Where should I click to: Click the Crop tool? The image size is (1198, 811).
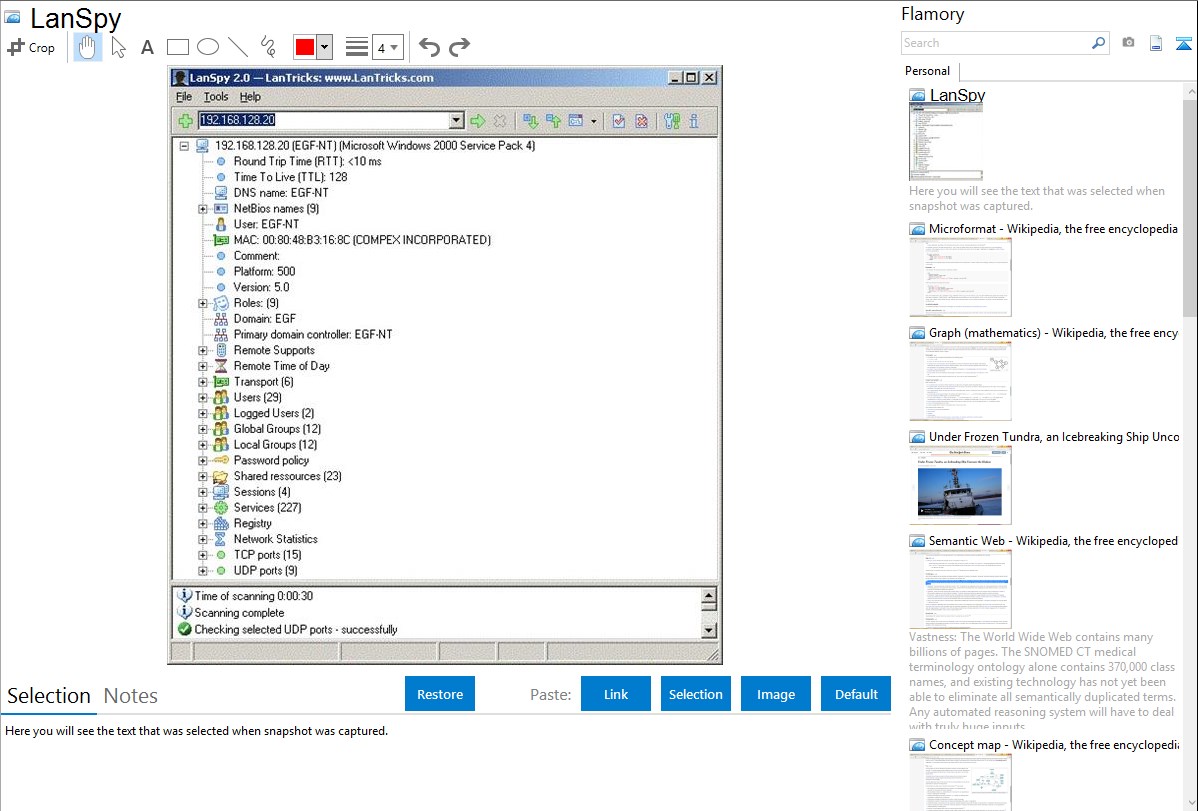coord(31,47)
